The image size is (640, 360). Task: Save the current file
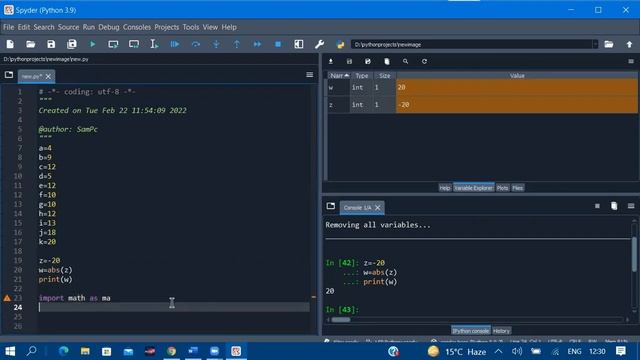click(x=51, y=44)
